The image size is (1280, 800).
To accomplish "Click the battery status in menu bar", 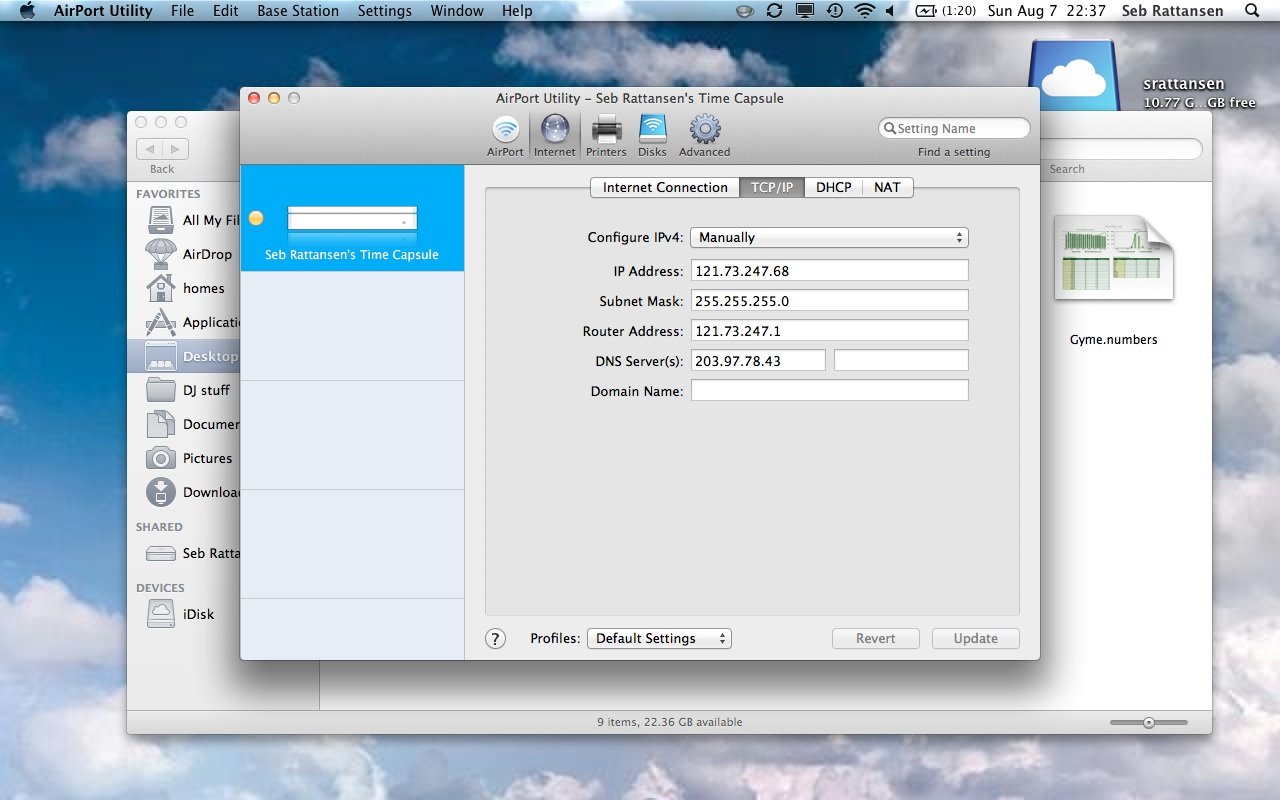I will 945,11.
